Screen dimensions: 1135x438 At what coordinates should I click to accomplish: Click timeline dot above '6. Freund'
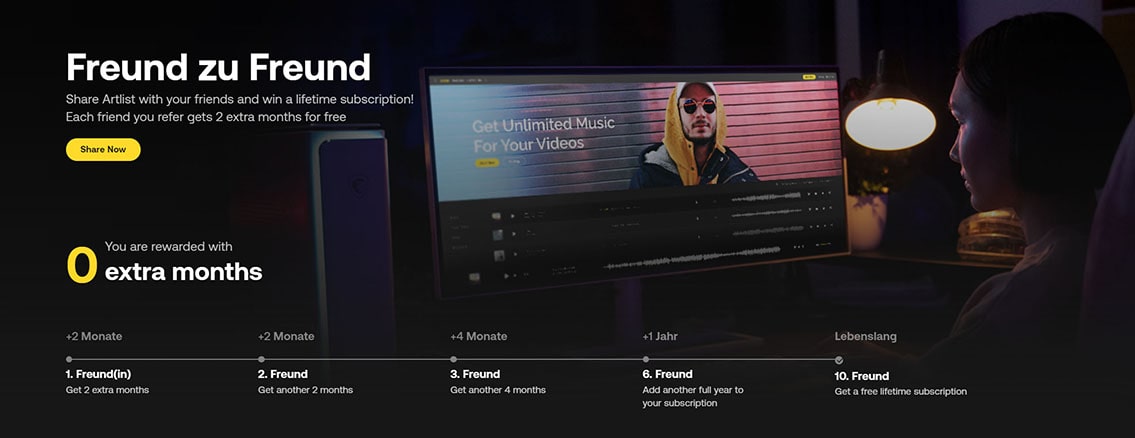(x=646, y=359)
